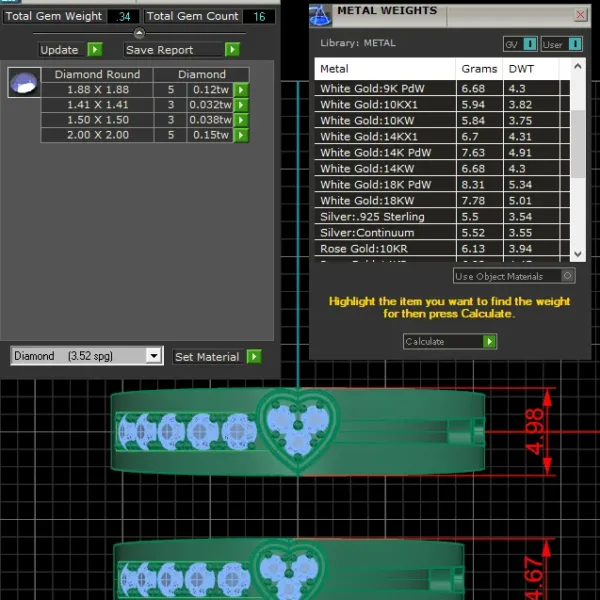This screenshot has height=600, width=600.
Task: Open the Diamond (3.52 spg) material dropdown
Action: pyautogui.click(x=154, y=356)
